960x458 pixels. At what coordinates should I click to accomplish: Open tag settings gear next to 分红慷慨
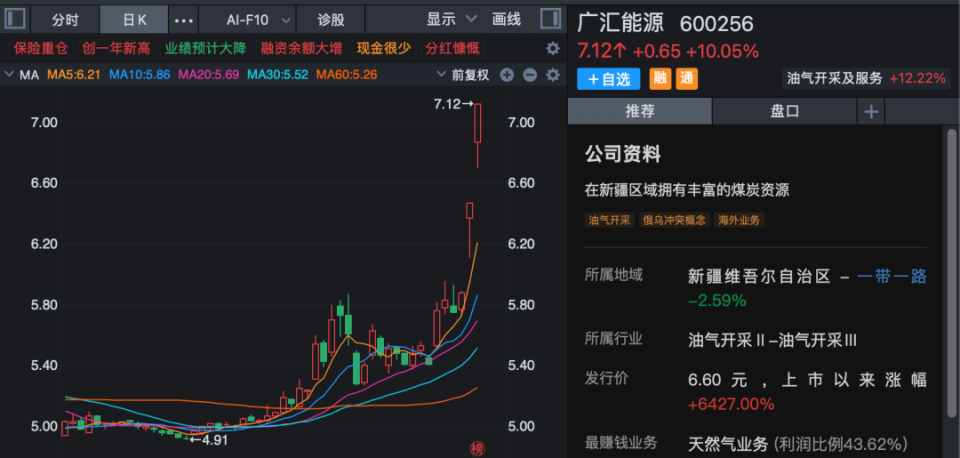click(553, 48)
